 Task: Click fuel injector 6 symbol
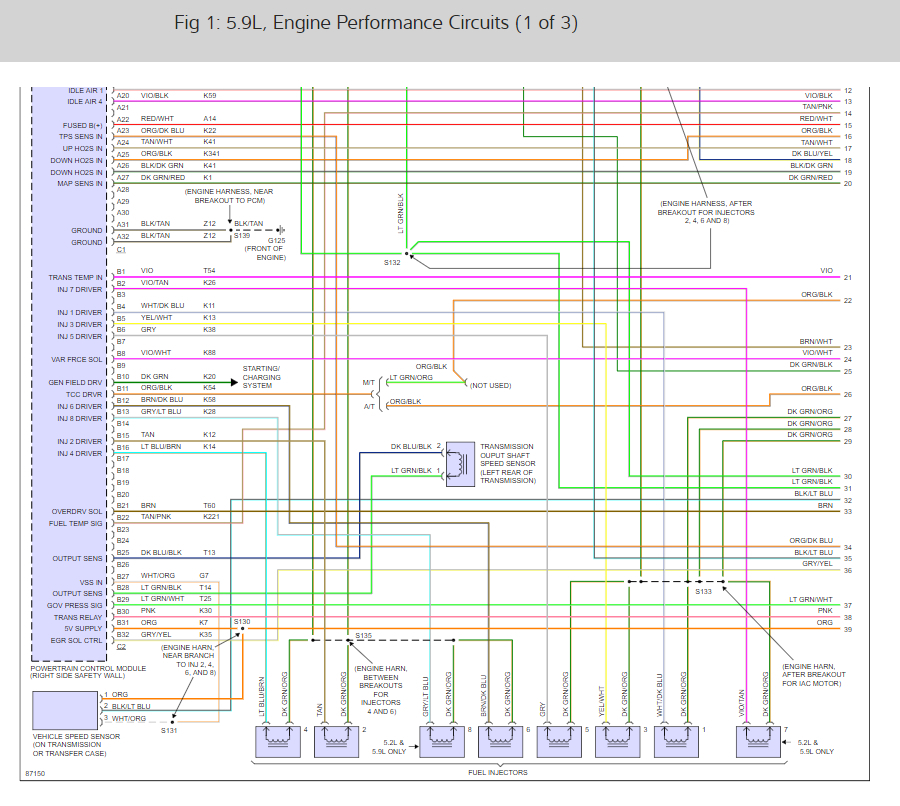click(501, 741)
